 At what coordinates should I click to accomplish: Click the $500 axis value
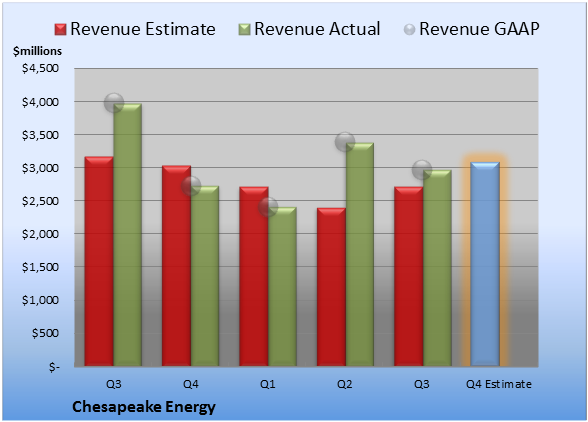(45, 333)
